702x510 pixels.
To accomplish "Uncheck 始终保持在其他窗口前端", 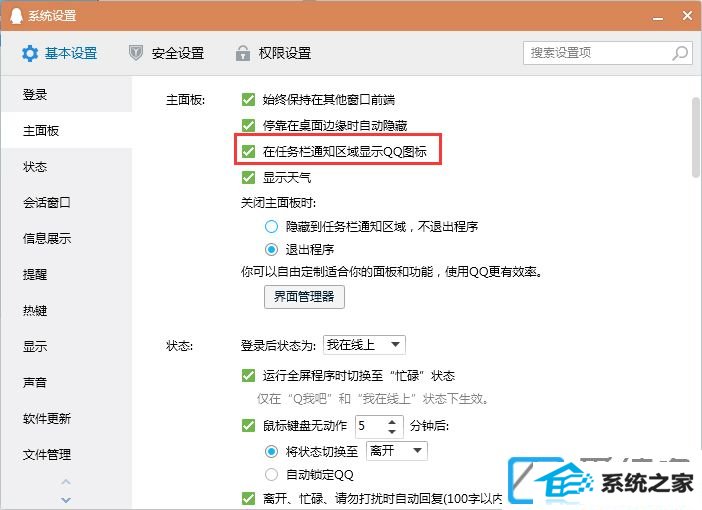I will (248, 99).
